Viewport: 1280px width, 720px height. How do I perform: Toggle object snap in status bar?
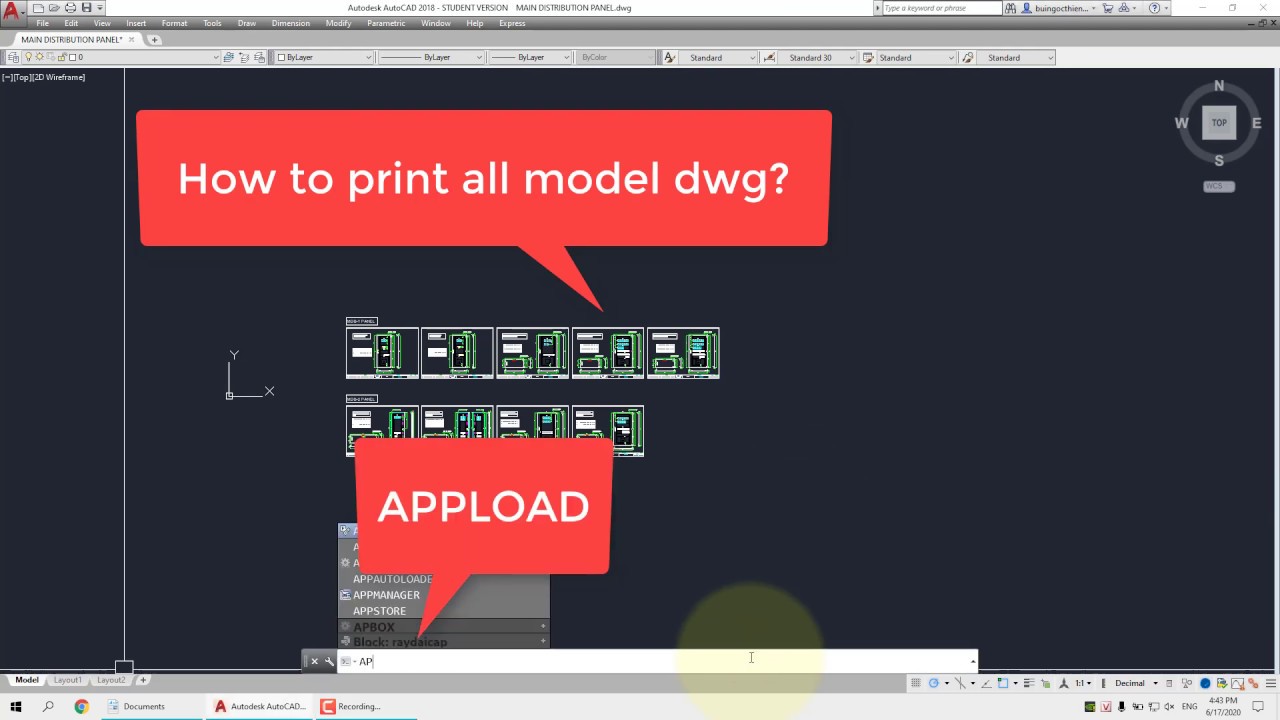1003,683
